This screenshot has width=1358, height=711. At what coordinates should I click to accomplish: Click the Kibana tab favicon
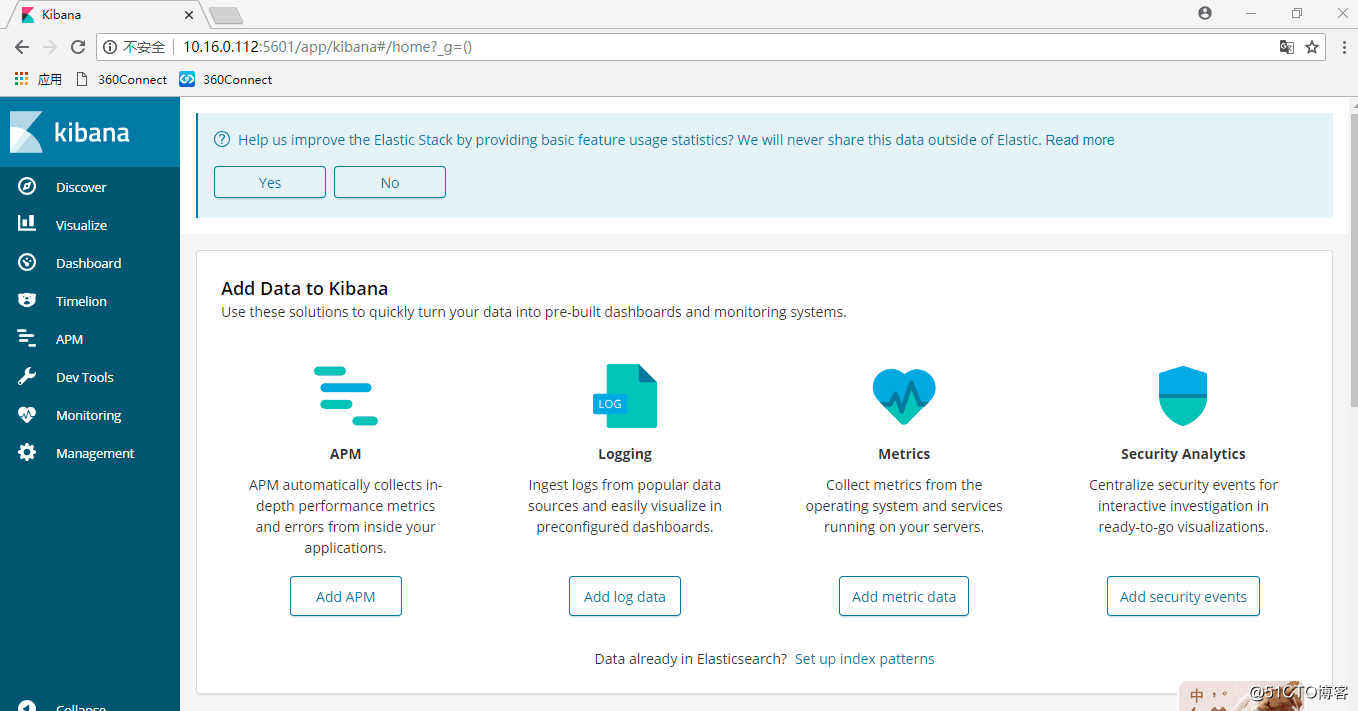[28, 15]
